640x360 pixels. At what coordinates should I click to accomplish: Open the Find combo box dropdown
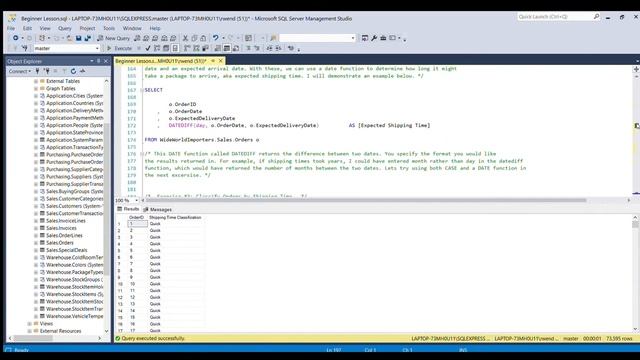tap(353, 38)
